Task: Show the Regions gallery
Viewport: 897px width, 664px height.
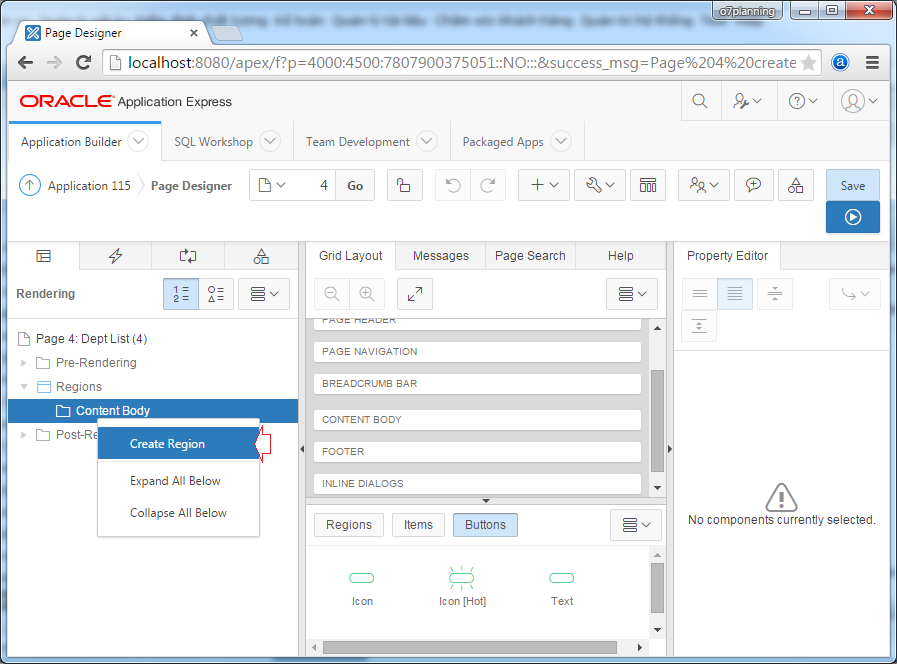Action: (349, 525)
